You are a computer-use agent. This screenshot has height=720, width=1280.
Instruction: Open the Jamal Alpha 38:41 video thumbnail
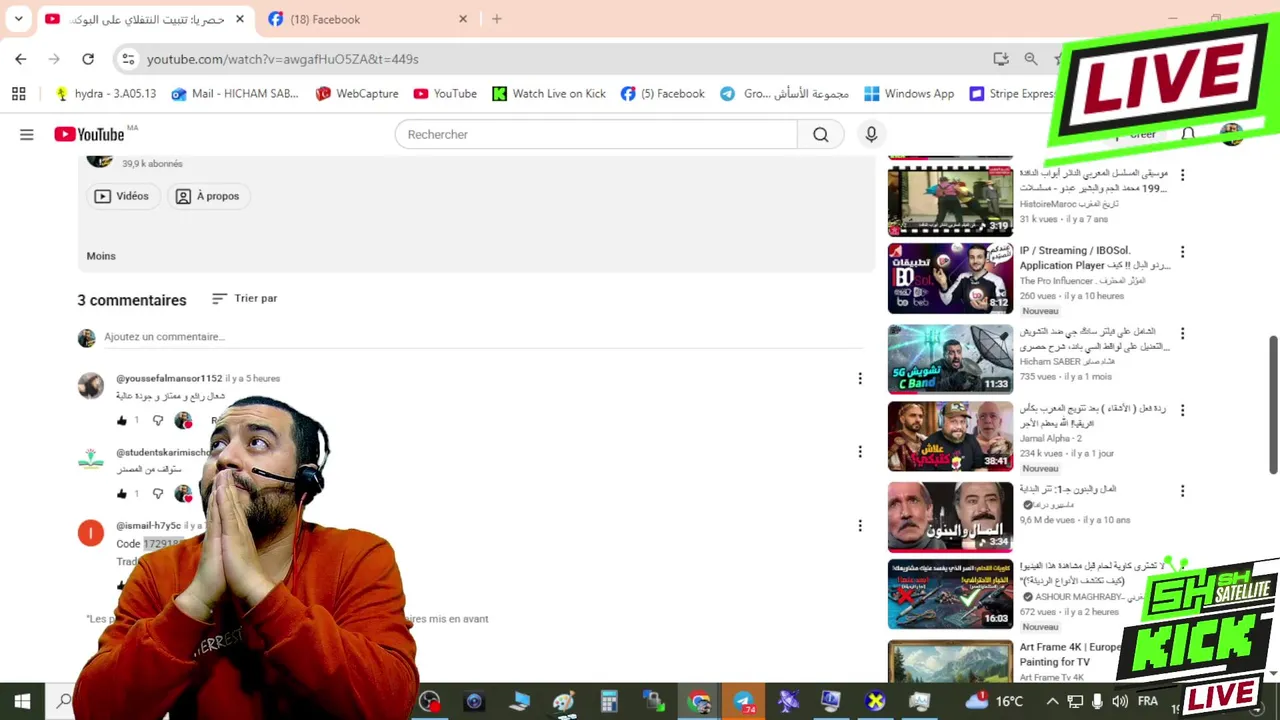[950, 436]
